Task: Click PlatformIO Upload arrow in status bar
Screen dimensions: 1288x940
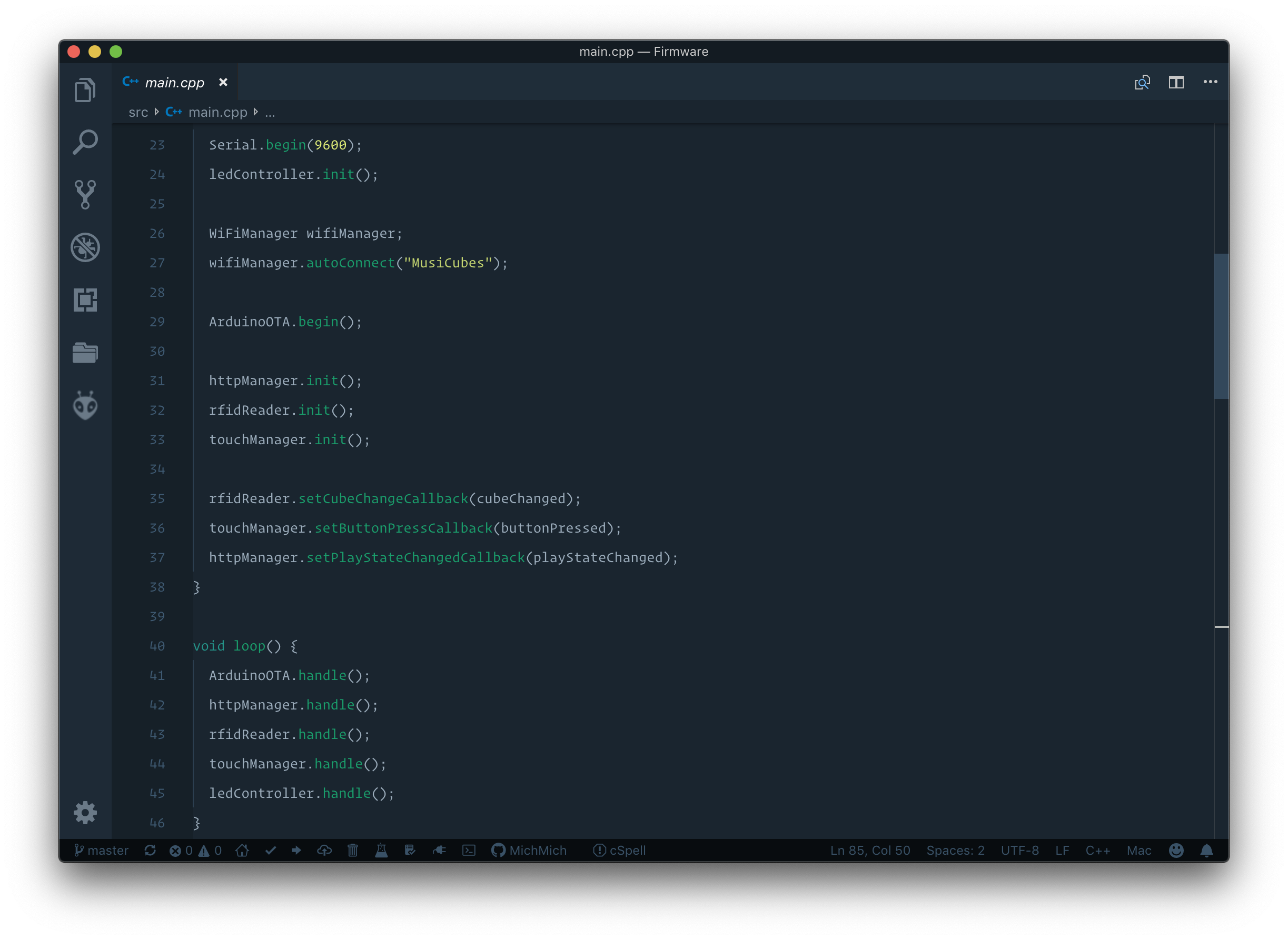Action: click(x=296, y=850)
